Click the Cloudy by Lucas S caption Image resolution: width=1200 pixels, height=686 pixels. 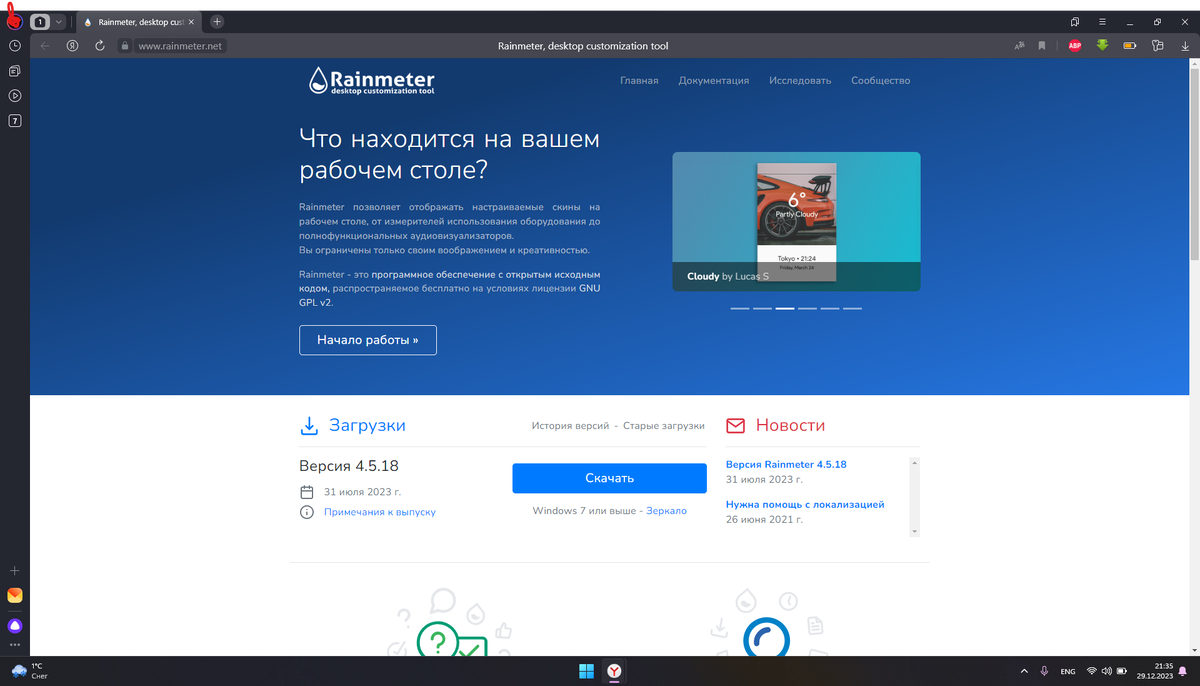728,276
